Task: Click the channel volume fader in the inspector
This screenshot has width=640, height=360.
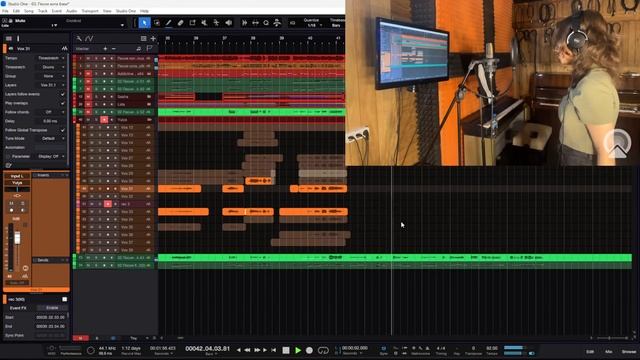Action: pos(17,238)
